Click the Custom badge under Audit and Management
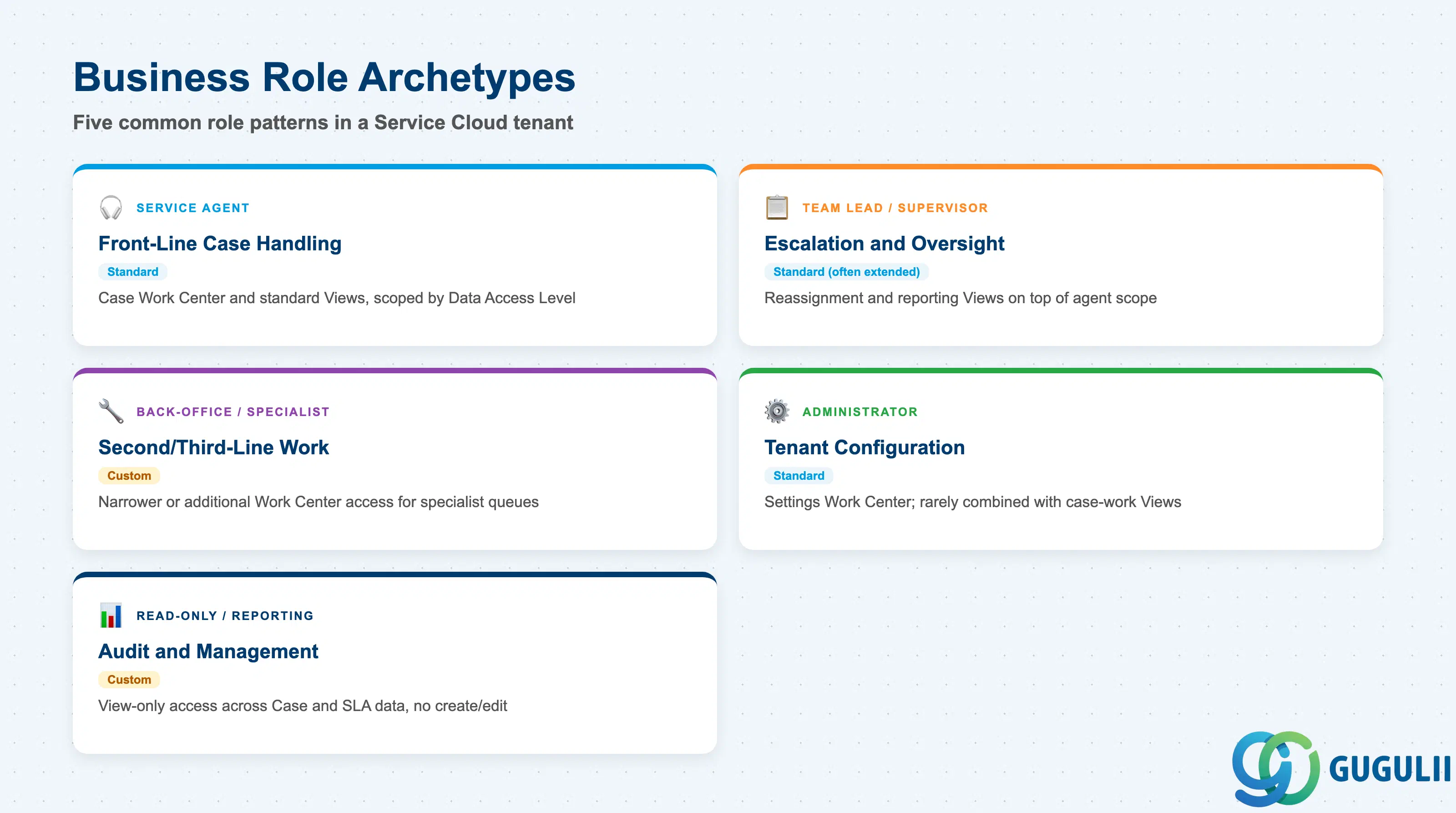Image resolution: width=1456 pixels, height=813 pixels. click(x=129, y=680)
